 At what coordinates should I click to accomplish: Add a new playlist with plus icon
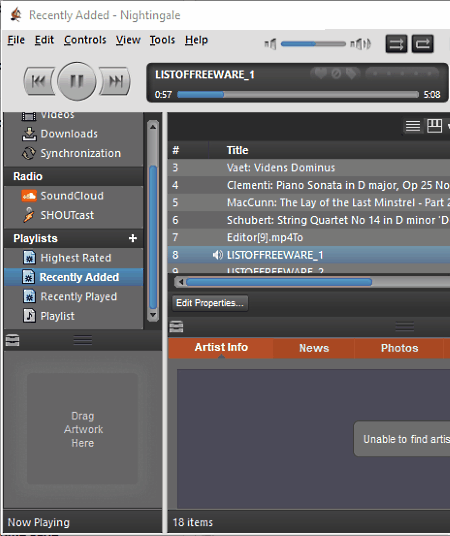click(x=133, y=238)
